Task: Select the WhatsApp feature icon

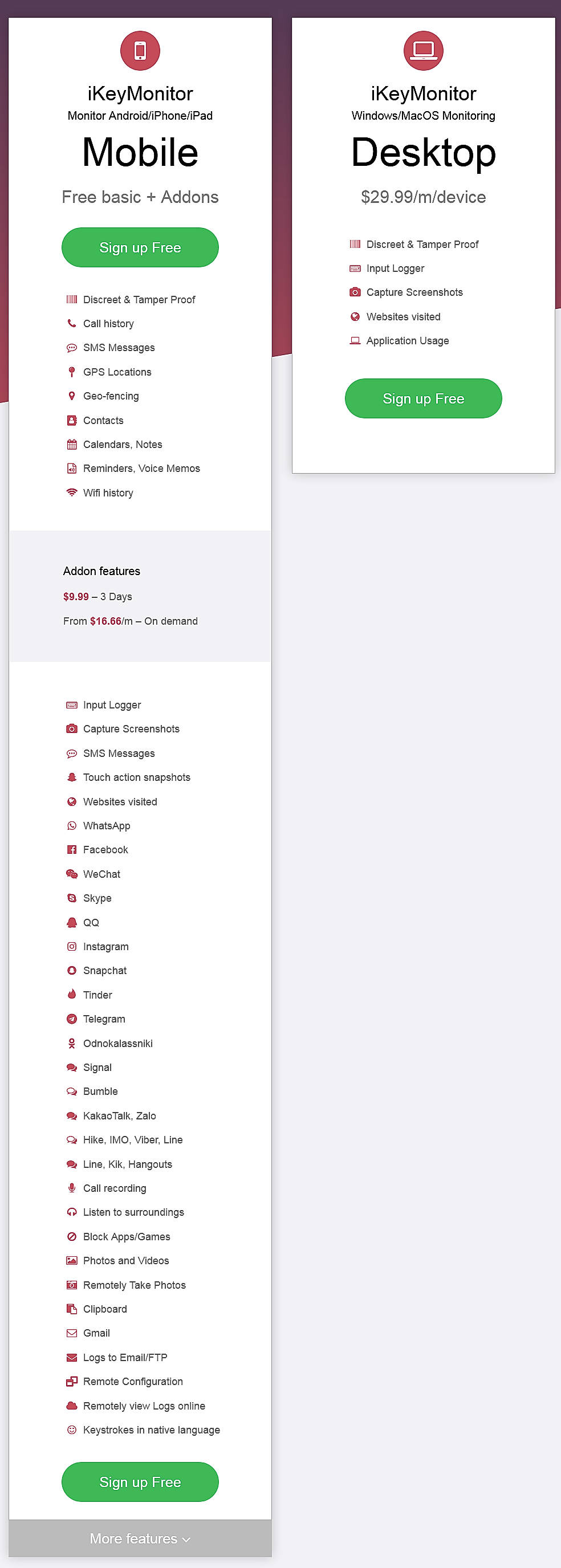Action: (71, 826)
